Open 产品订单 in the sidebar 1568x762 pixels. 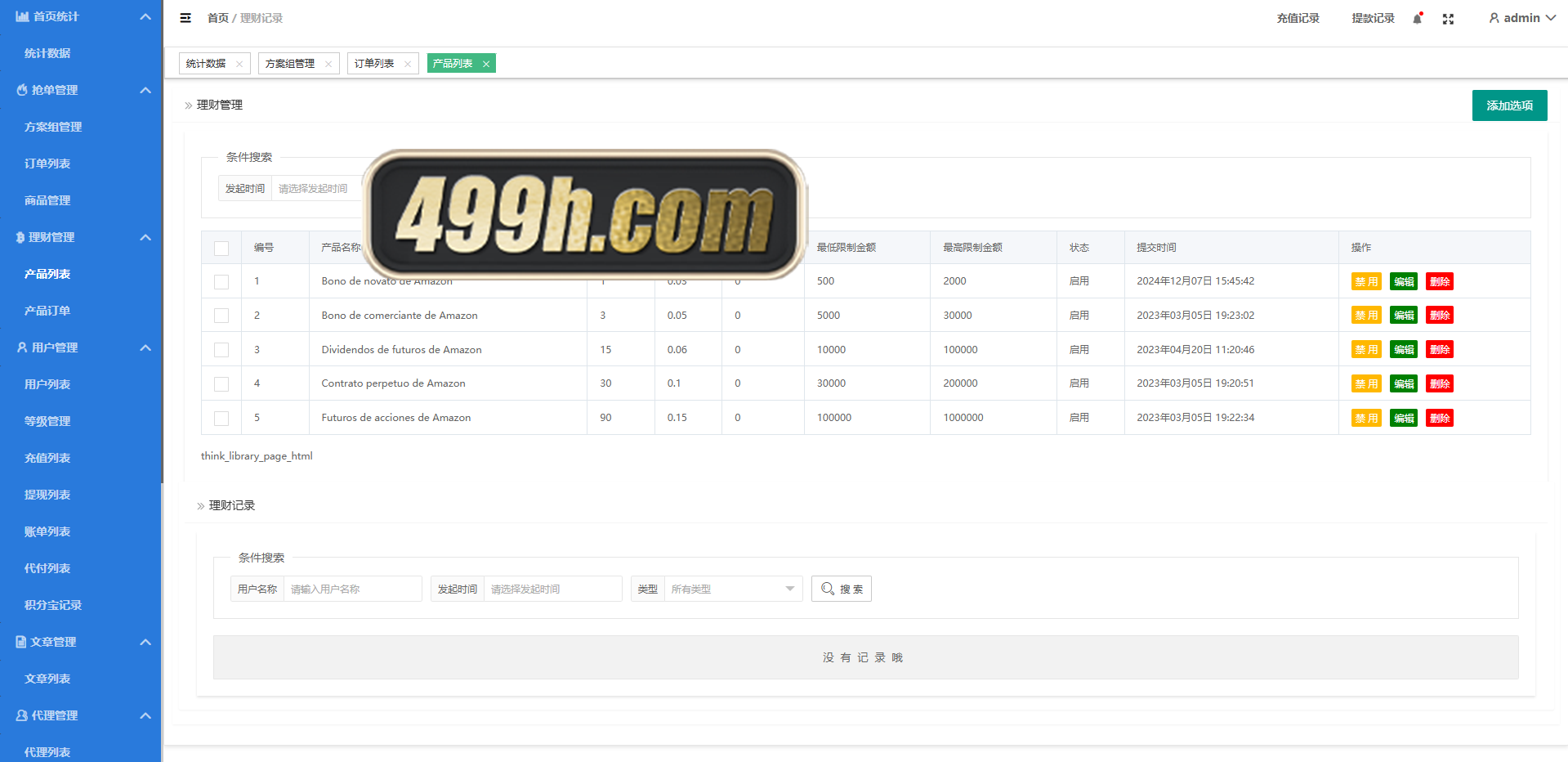point(47,311)
